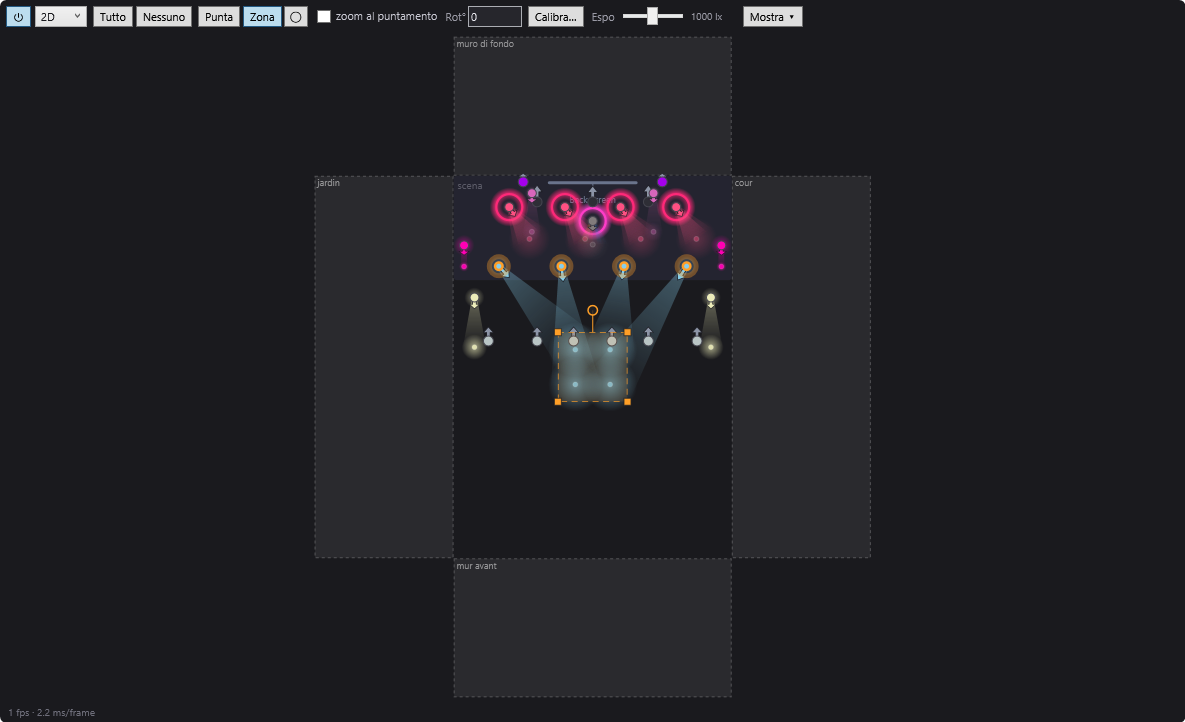Click the top-right orange zone corner handle
The height and width of the screenshot is (722, 1185).
click(627, 333)
